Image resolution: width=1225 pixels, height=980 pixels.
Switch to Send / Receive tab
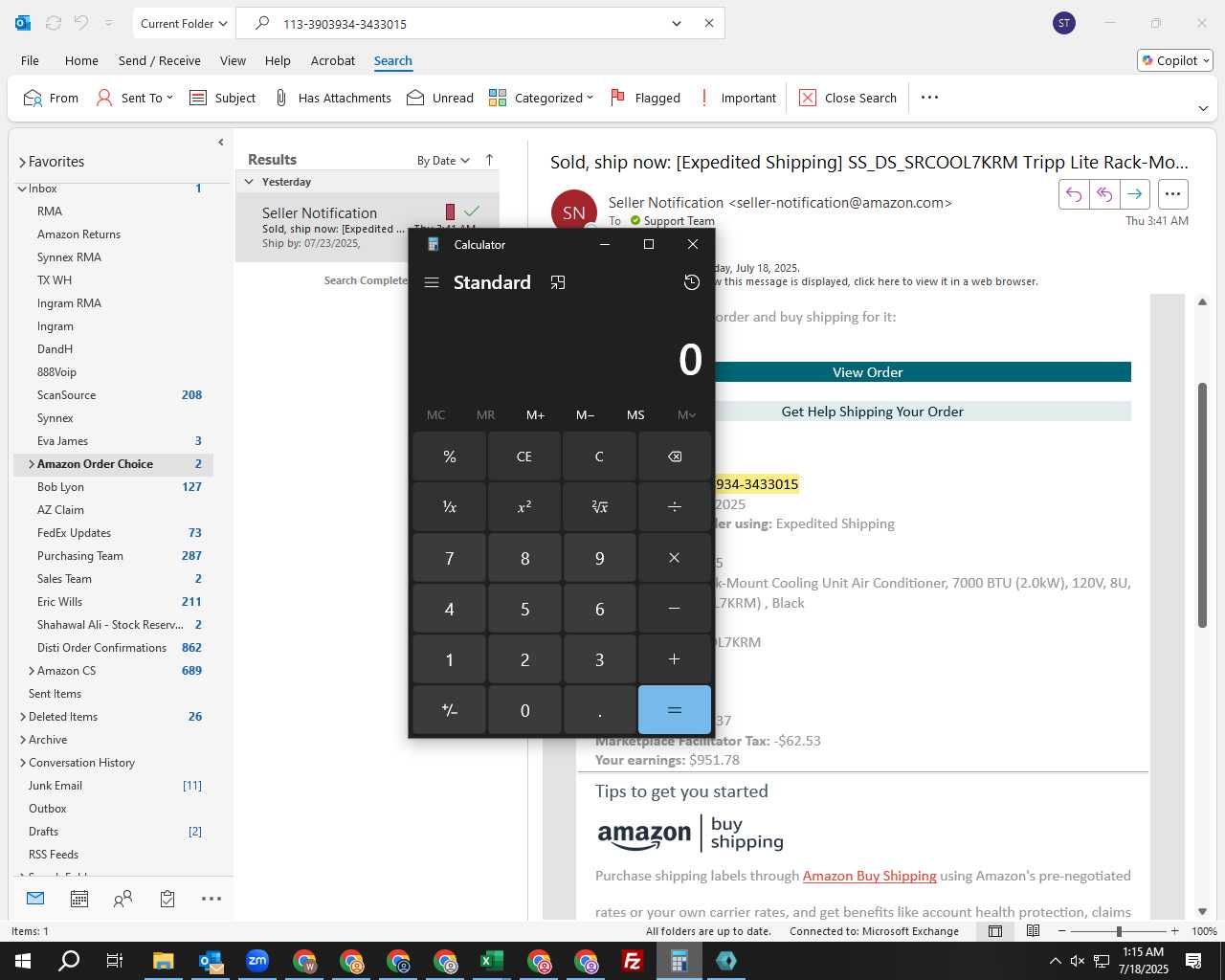(160, 60)
